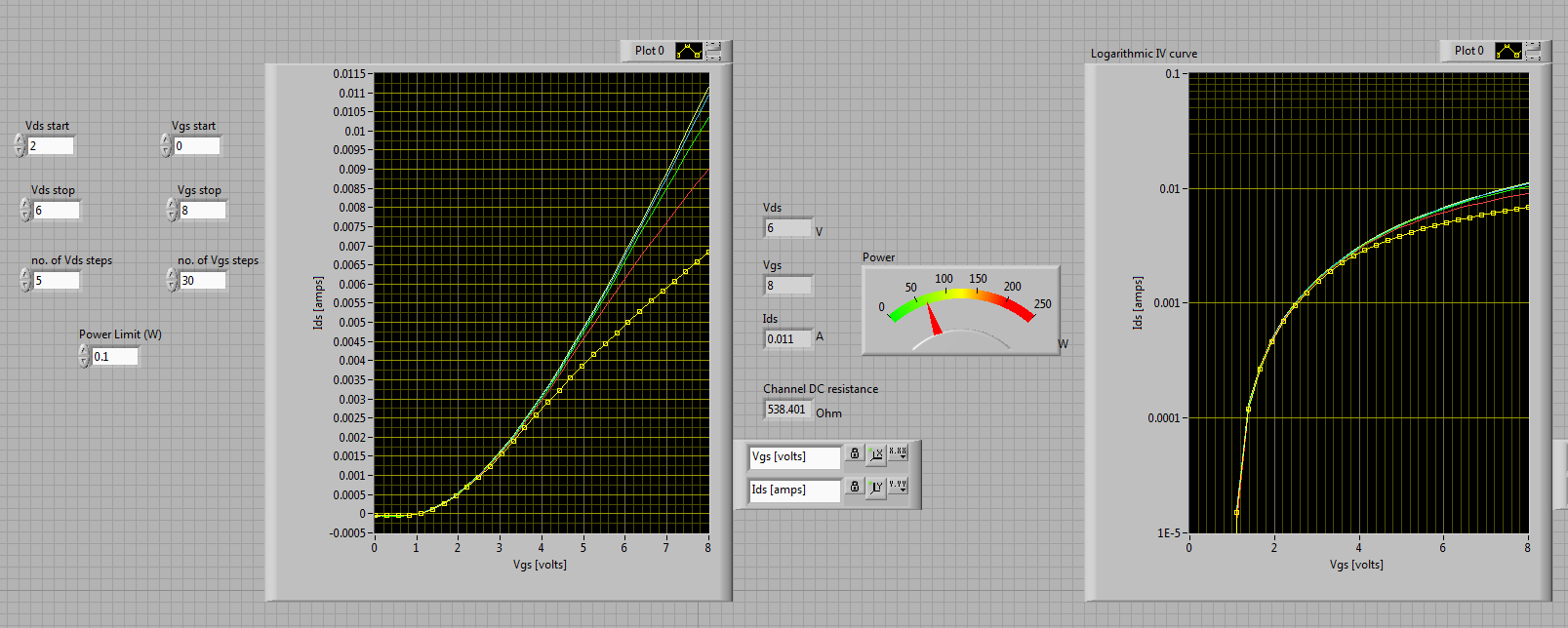The image size is (1568, 628).
Task: Click the no. of Vds steps field
Action: point(57,281)
